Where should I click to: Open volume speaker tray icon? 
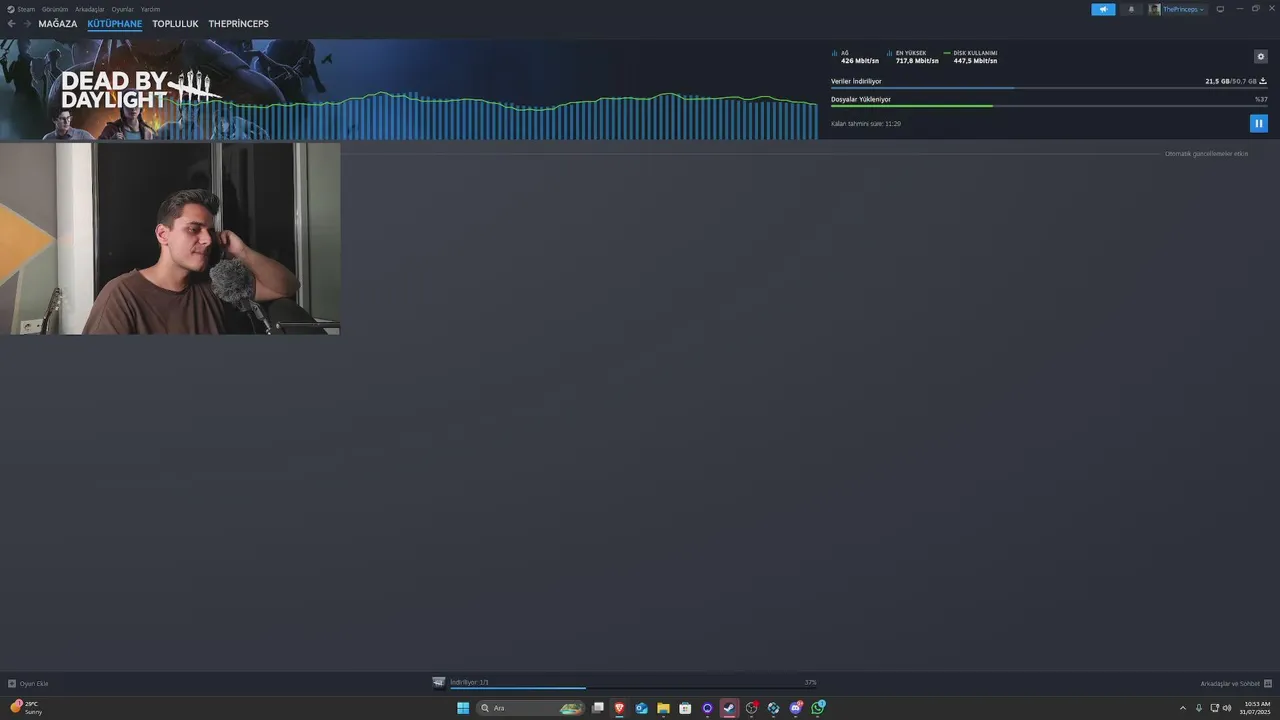click(1227, 708)
